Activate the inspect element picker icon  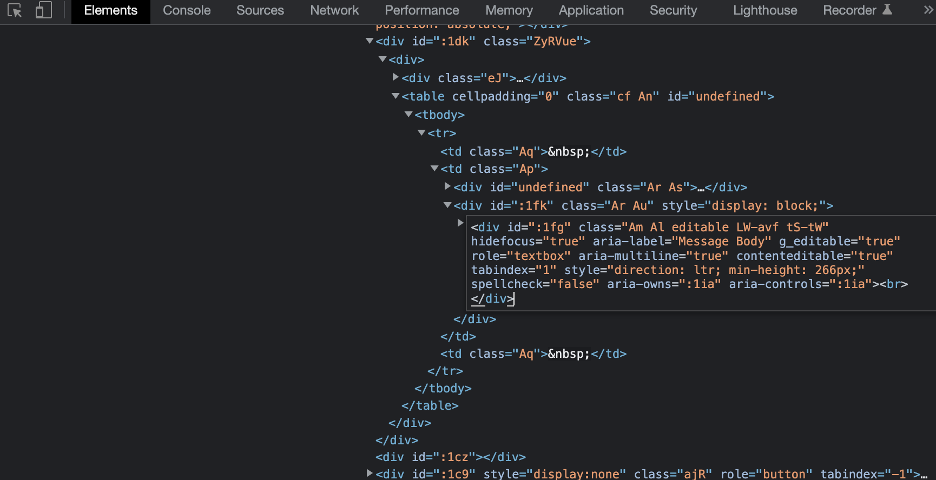(15, 10)
